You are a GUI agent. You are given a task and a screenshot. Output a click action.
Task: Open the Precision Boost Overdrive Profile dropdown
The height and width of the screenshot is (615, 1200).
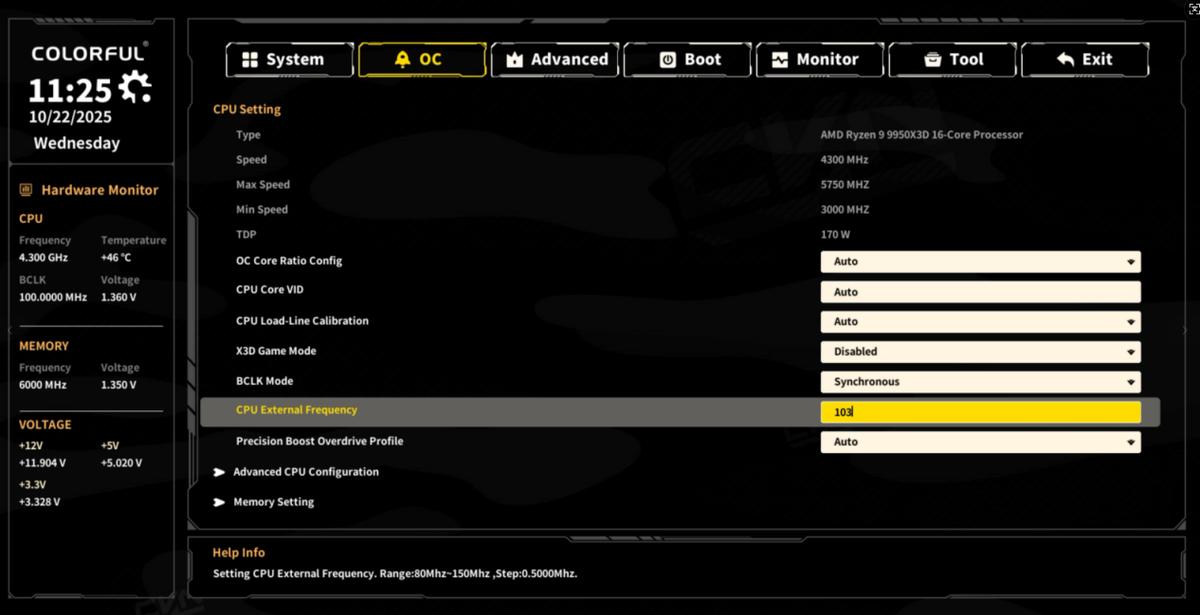click(980, 442)
